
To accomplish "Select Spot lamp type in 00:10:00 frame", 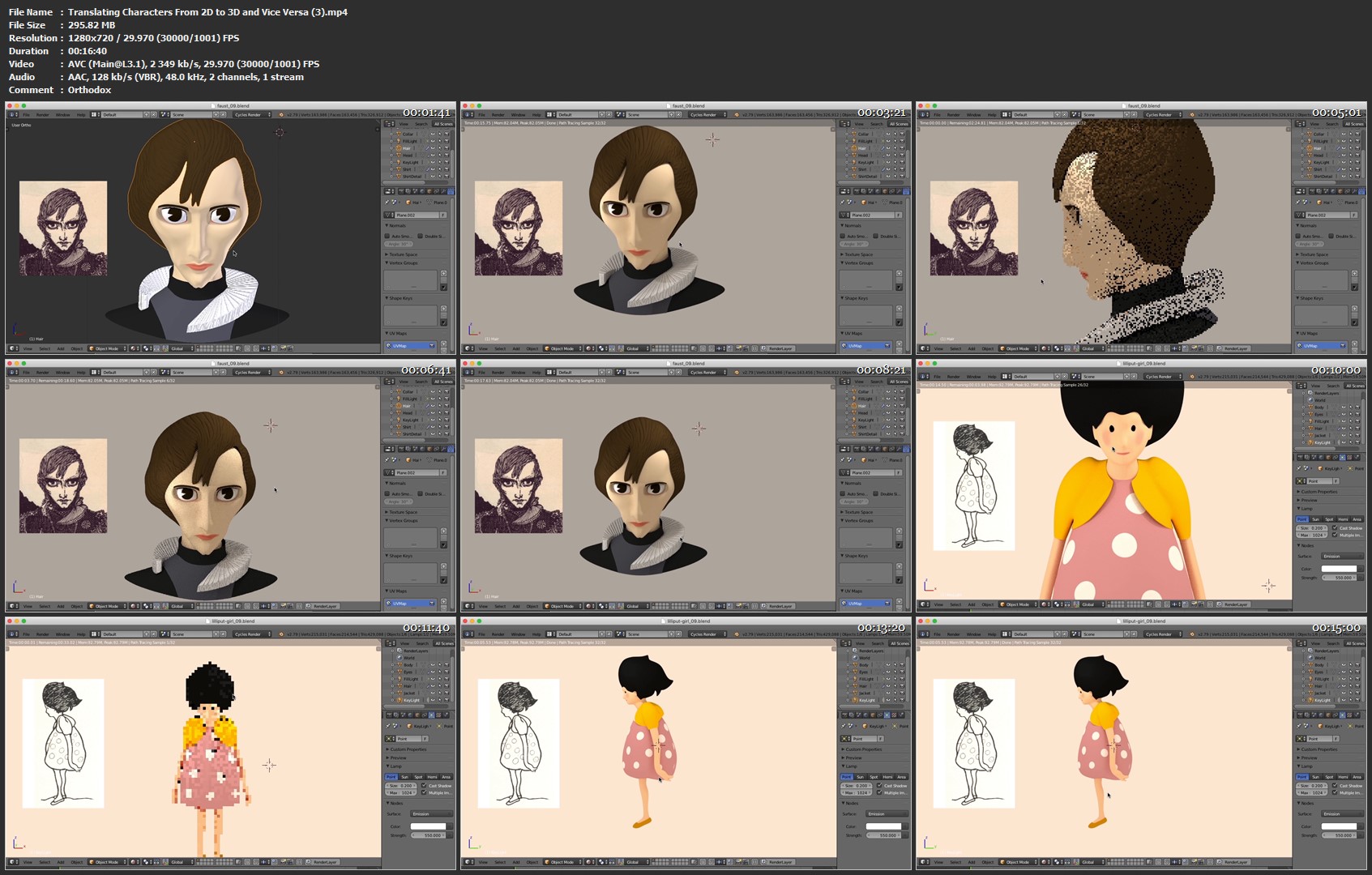I will tap(1329, 519).
